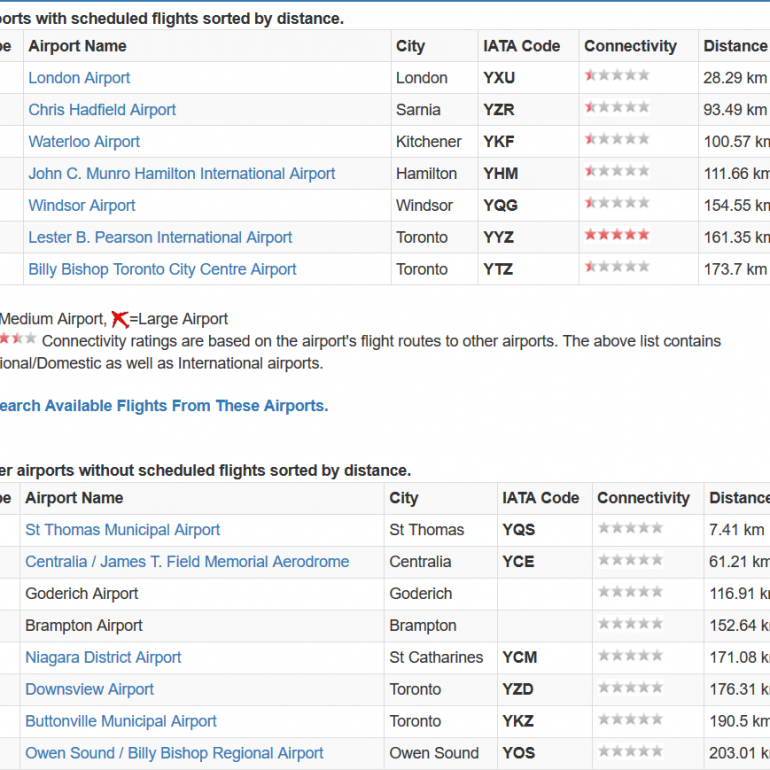Open the Downsview Airport link
The height and width of the screenshot is (770, 770).
[89, 689]
